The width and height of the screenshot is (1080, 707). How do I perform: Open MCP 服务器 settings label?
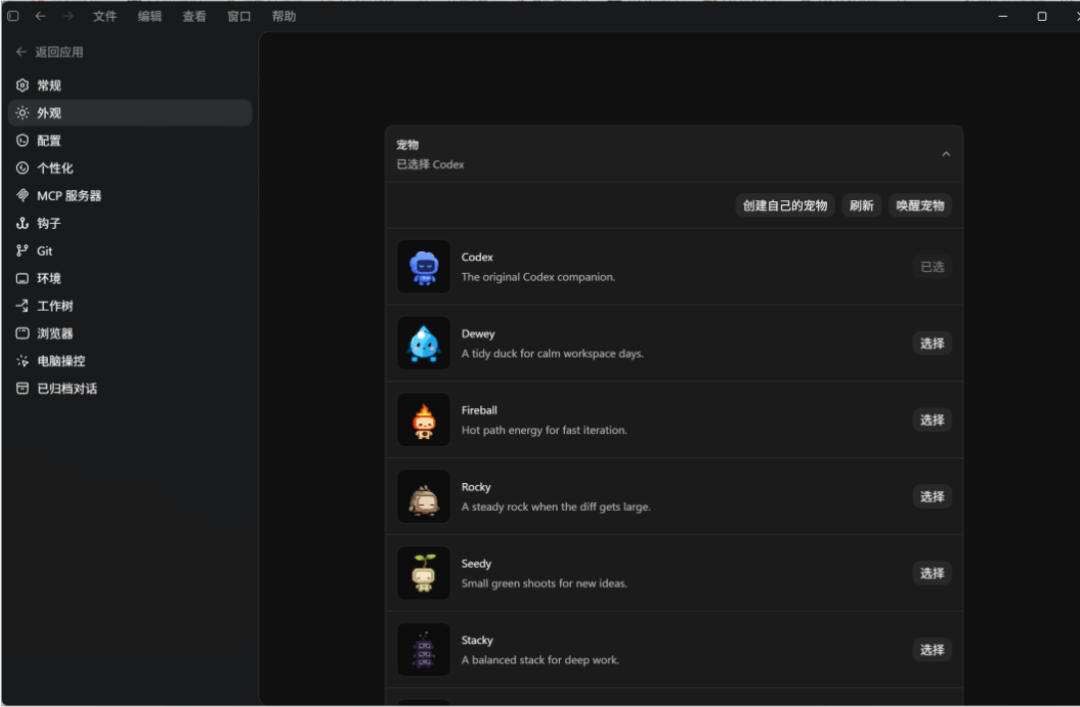[69, 196]
